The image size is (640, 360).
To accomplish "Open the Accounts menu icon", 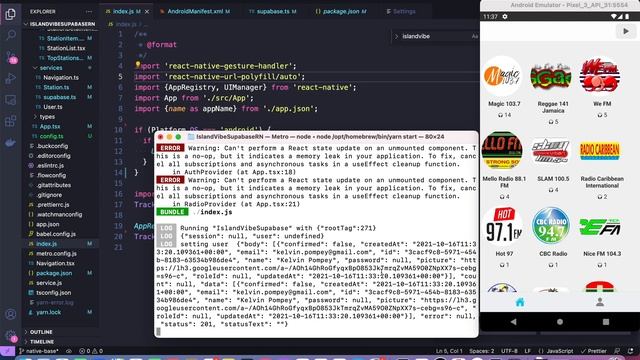I will pyautogui.click(x=11, y=314).
